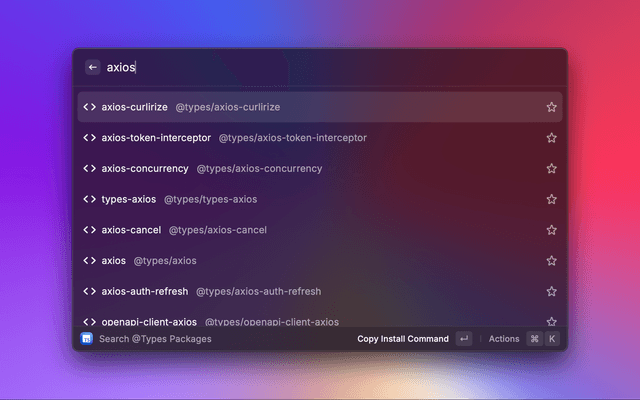Open the Actions menu
640x400 pixels.
tap(504, 339)
